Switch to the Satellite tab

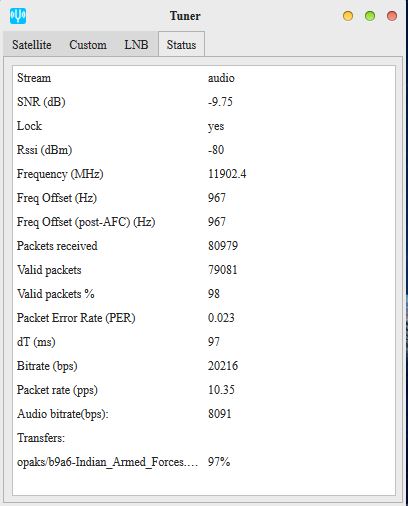coord(32,45)
